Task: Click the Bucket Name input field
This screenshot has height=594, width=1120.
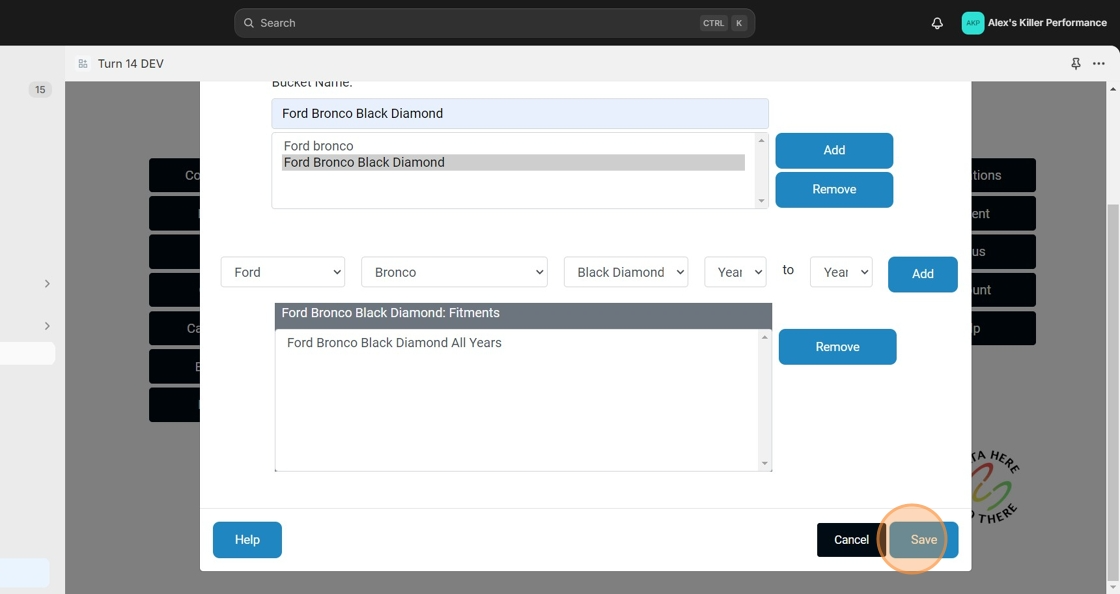Action: (520, 114)
